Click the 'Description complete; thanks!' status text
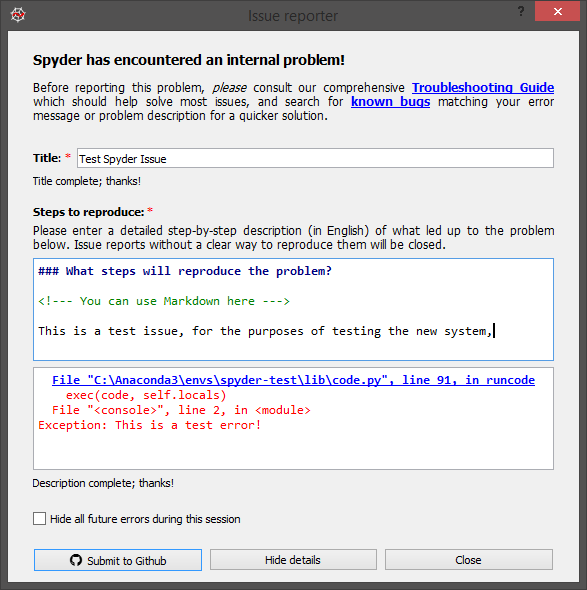Image resolution: width=587 pixels, height=590 pixels. click(x=103, y=483)
